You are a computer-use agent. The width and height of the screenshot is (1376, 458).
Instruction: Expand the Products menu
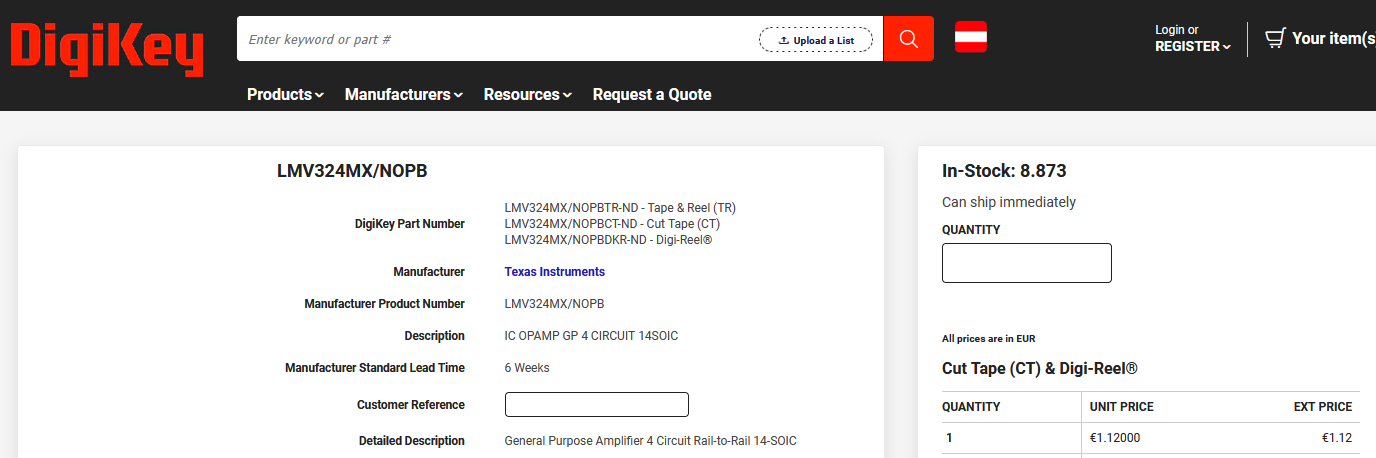(x=285, y=94)
